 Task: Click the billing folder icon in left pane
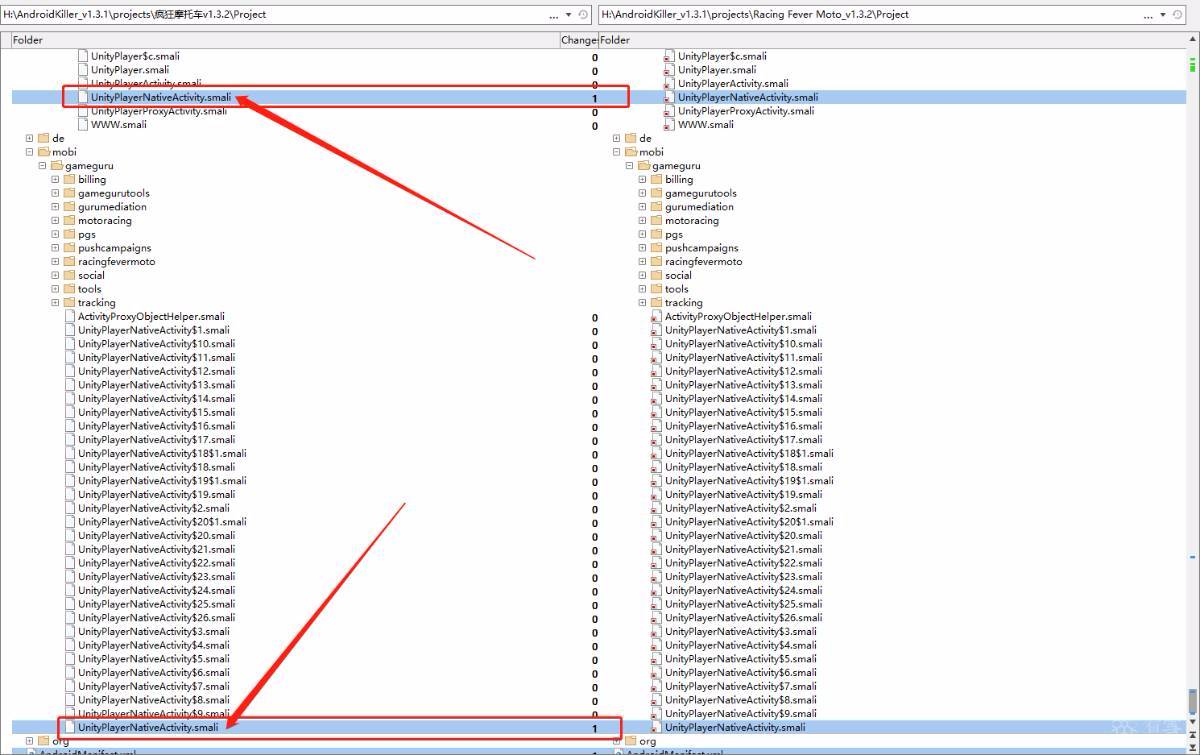click(70, 180)
